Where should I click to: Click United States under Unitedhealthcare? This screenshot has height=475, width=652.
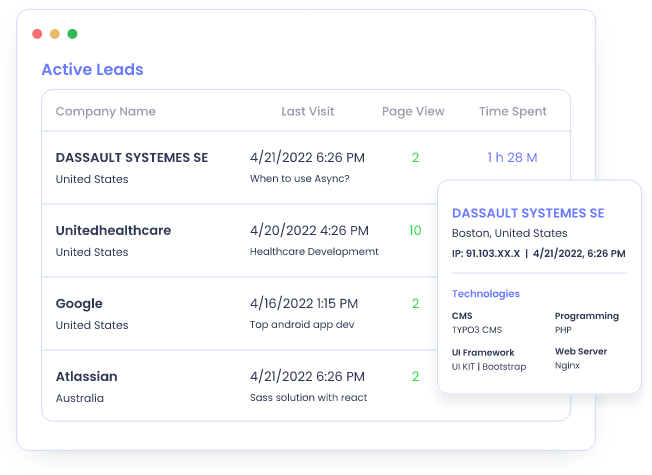pos(92,252)
